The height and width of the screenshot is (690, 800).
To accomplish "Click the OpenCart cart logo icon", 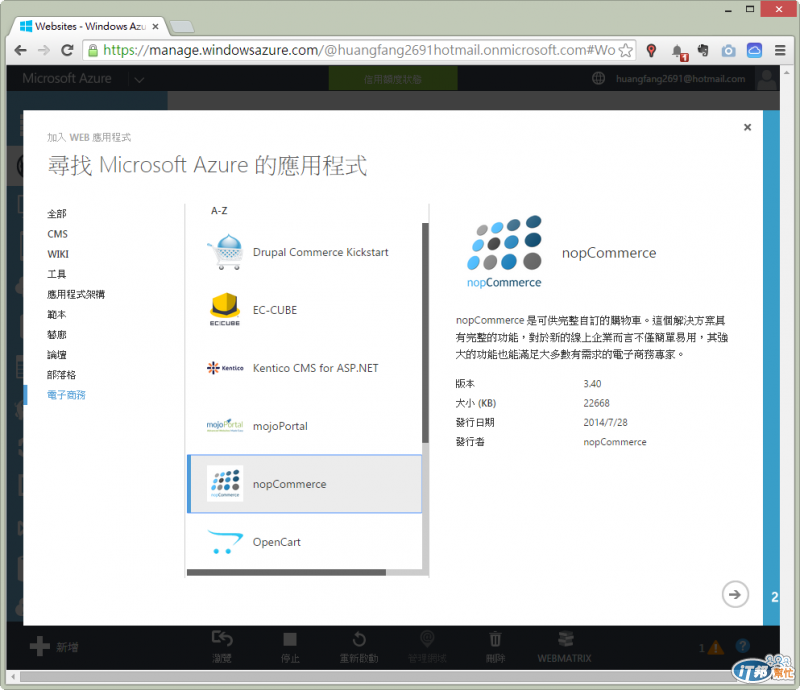I will click(225, 542).
